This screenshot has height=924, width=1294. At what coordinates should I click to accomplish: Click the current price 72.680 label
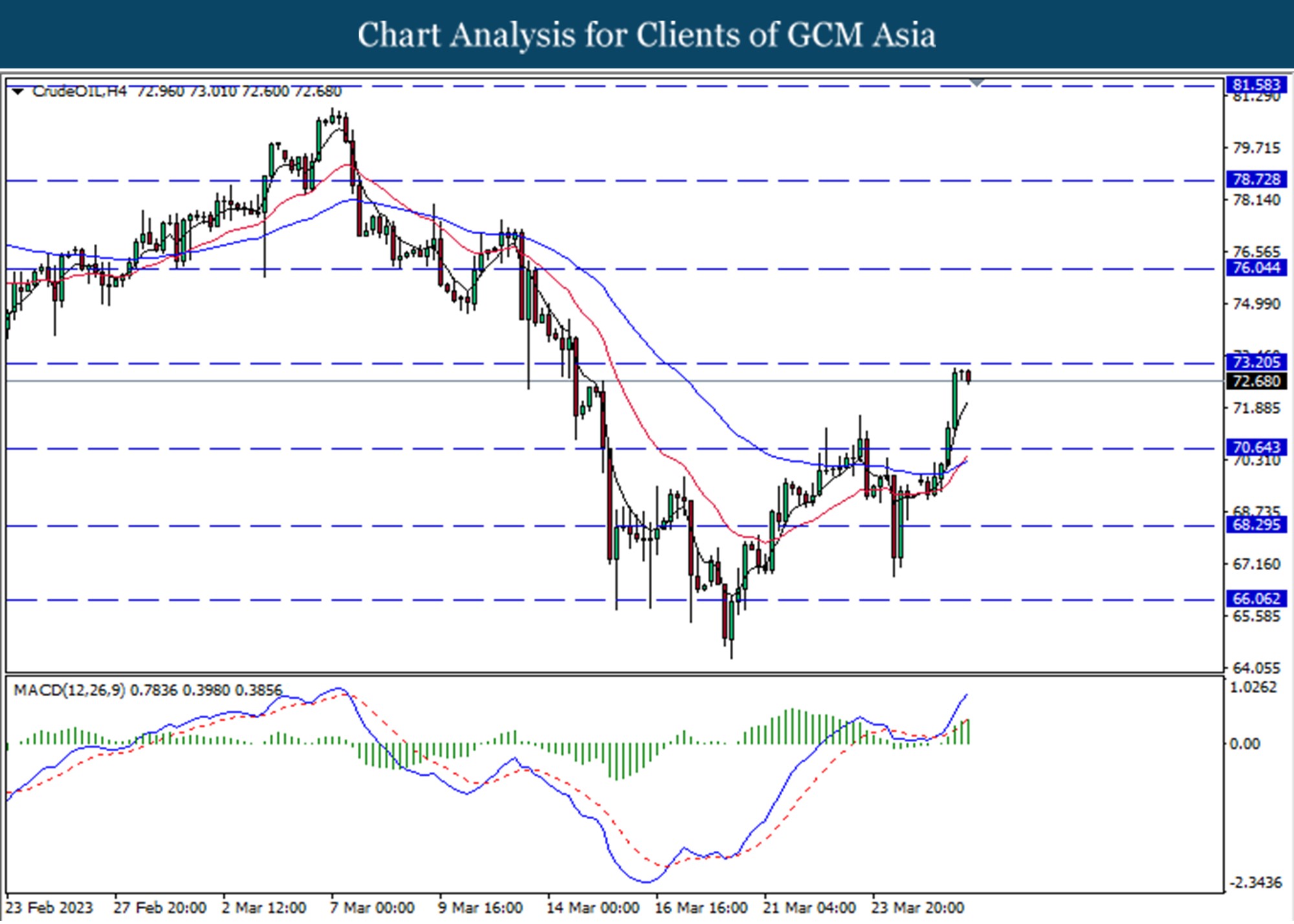(1256, 381)
